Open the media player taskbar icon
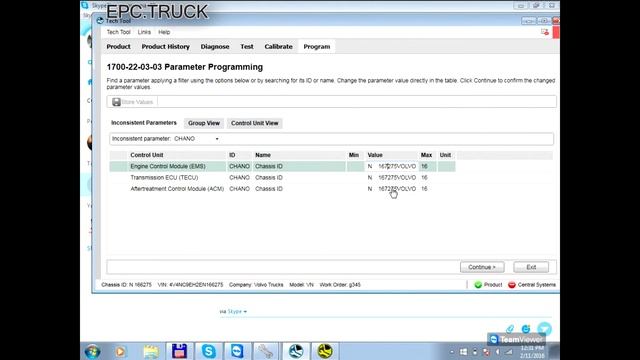Screen dimensions: 640x360 (x=120, y=351)
